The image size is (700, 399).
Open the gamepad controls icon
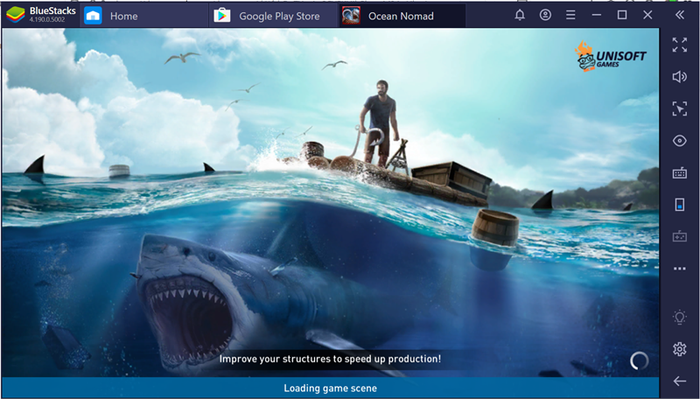coord(679,237)
